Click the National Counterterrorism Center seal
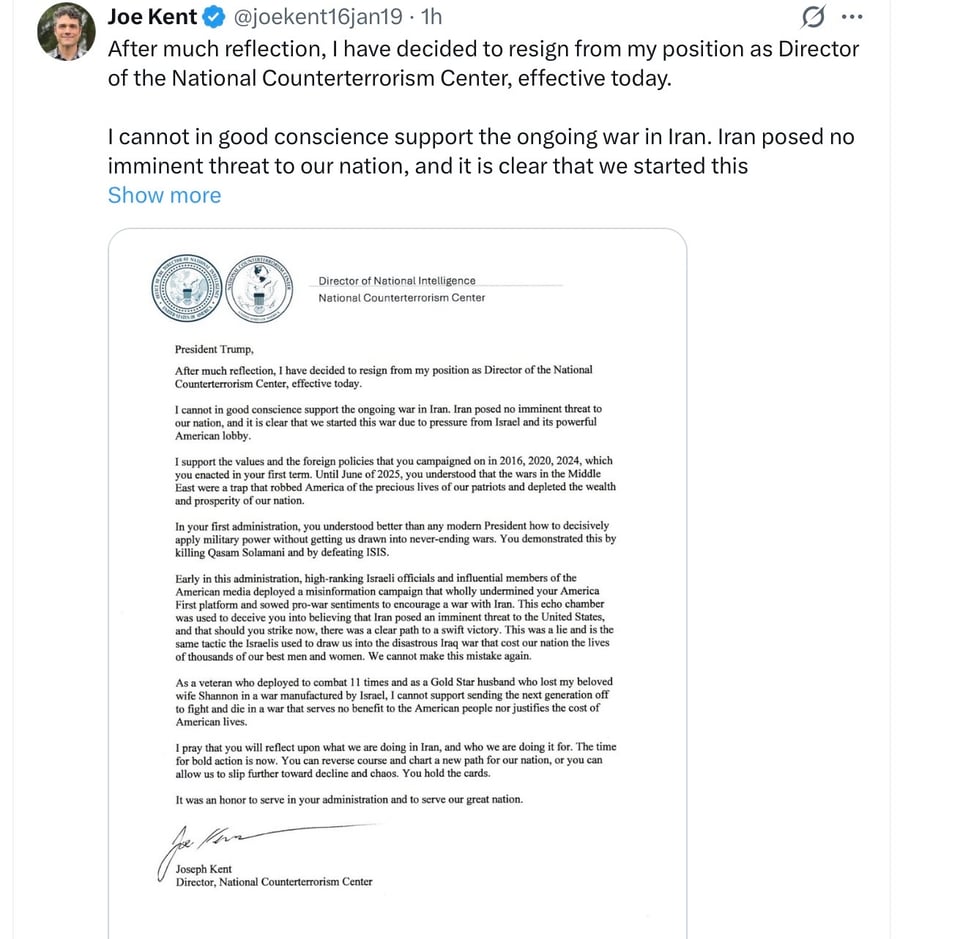 click(x=260, y=288)
